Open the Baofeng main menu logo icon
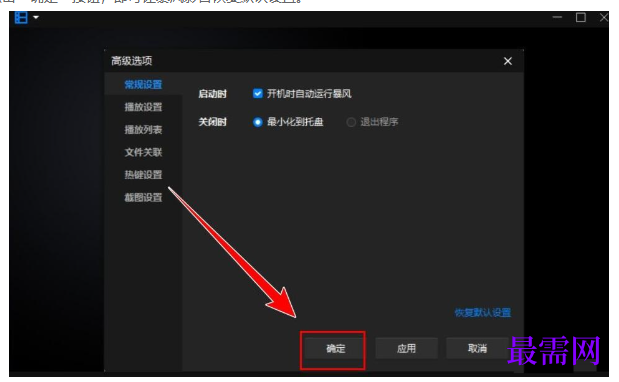Viewport: 619px width, 382px height. pos(21,17)
